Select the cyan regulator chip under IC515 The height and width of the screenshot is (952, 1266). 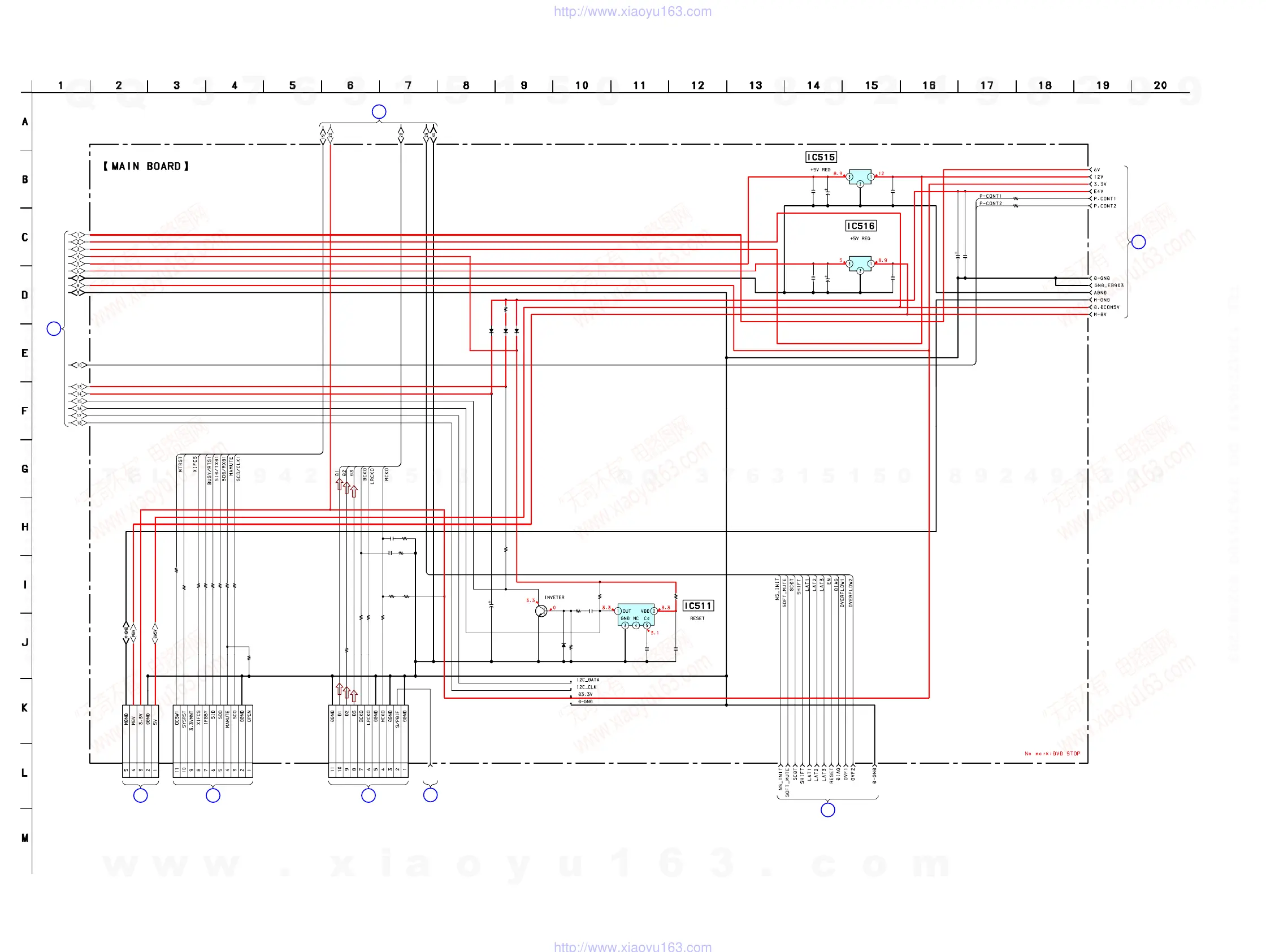[x=860, y=176]
